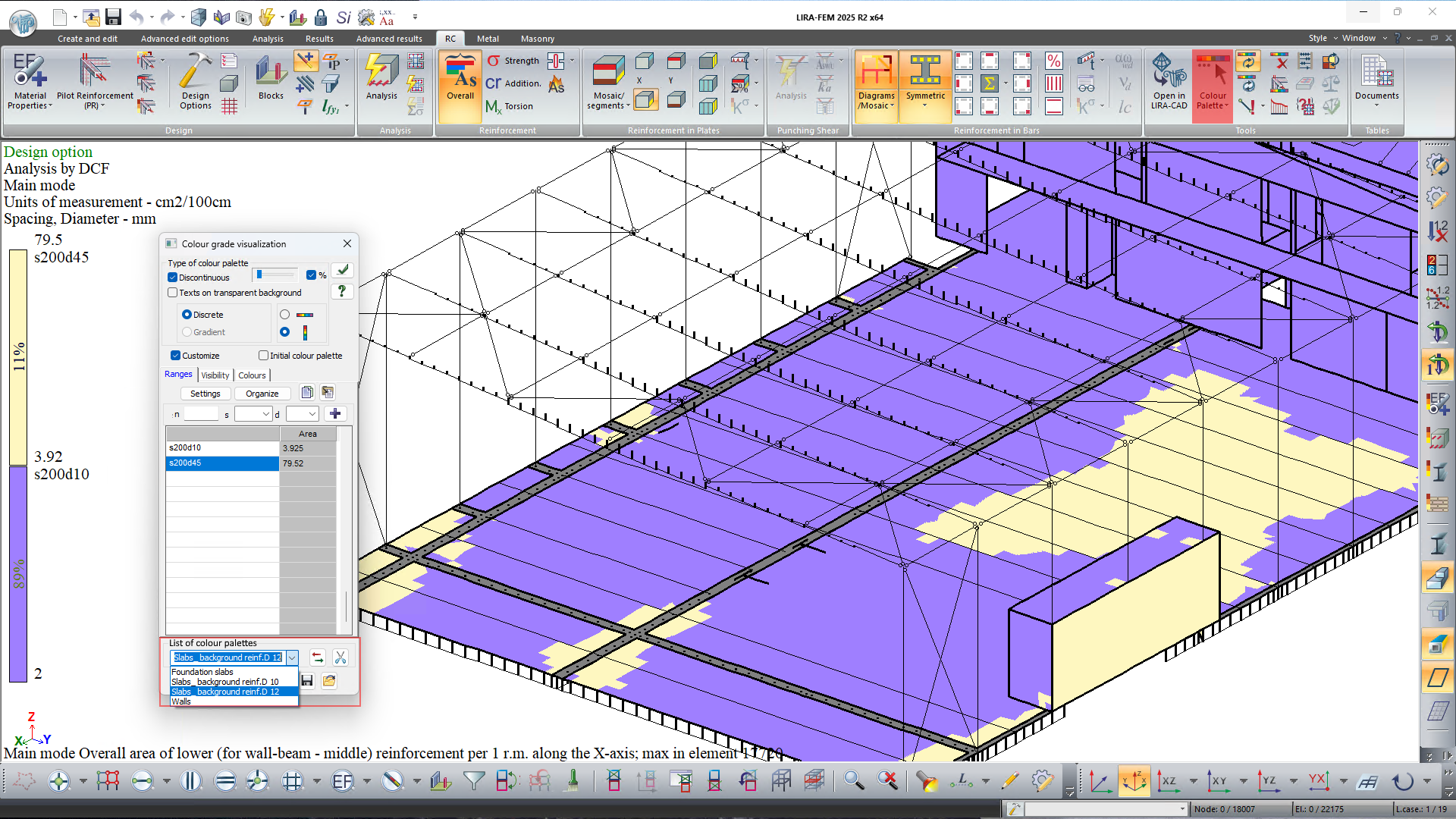Viewport: 1456px width, 819px height.
Task: Open the s spacing dropdown
Action: pyautogui.click(x=265, y=414)
